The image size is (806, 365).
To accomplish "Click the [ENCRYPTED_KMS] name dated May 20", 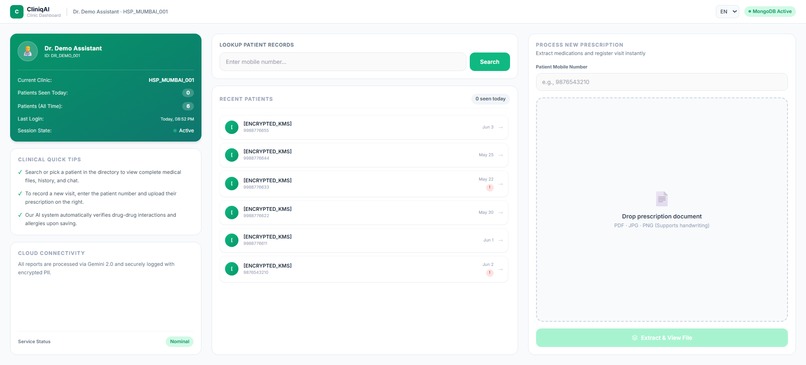I will tap(267, 209).
